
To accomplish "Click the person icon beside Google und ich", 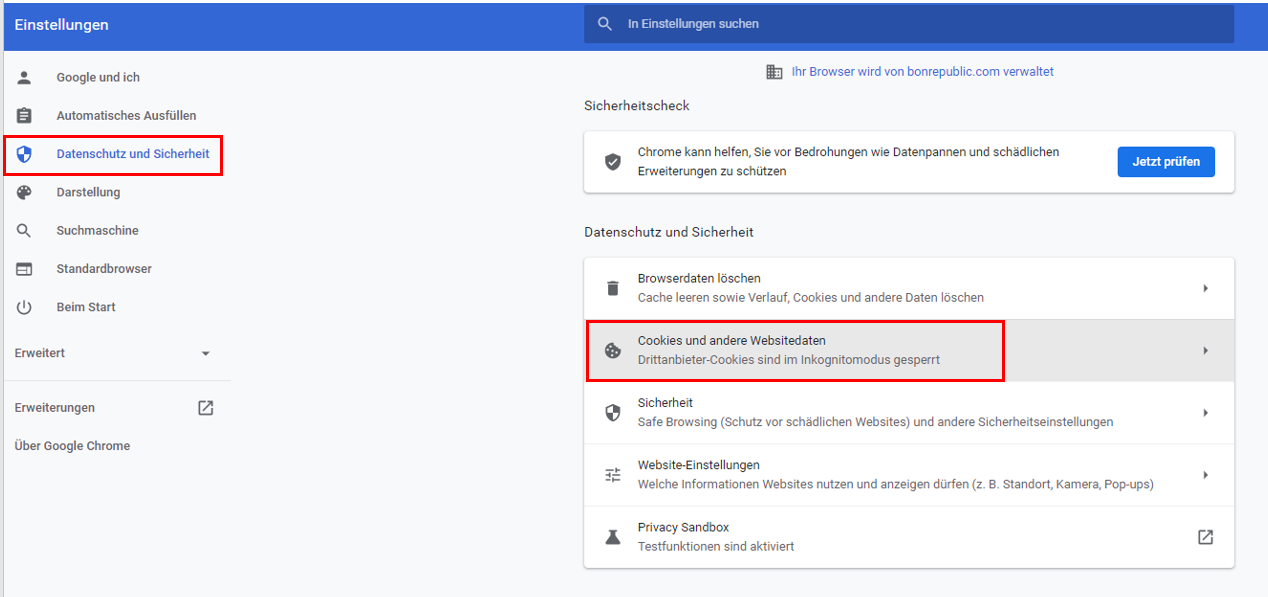I will coord(24,77).
